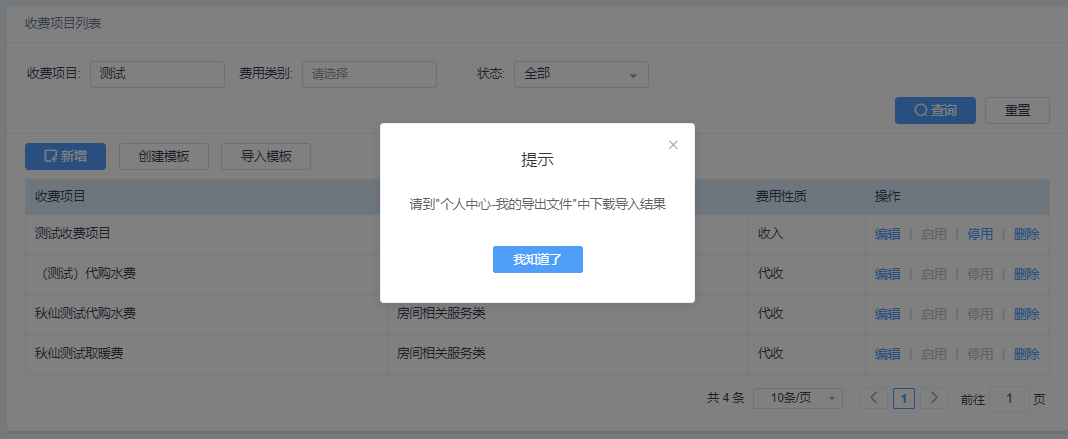Click 启用 for （测试）代购水费 row
This screenshot has height=439, width=1068.
click(933, 274)
